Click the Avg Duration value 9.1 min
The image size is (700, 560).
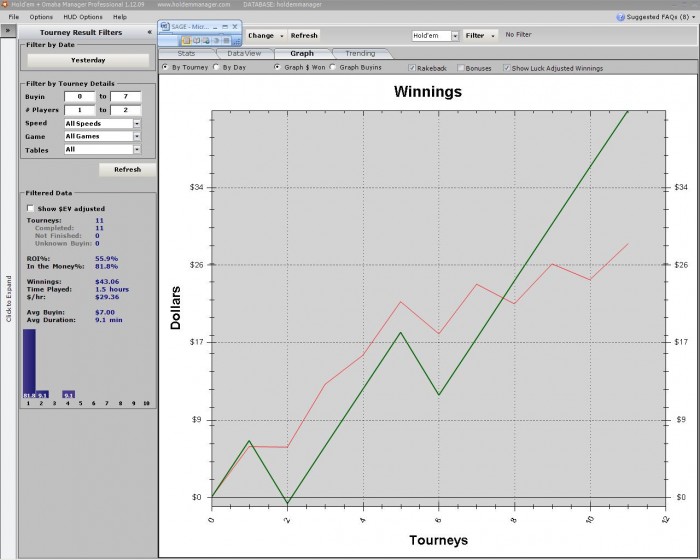tap(108, 320)
